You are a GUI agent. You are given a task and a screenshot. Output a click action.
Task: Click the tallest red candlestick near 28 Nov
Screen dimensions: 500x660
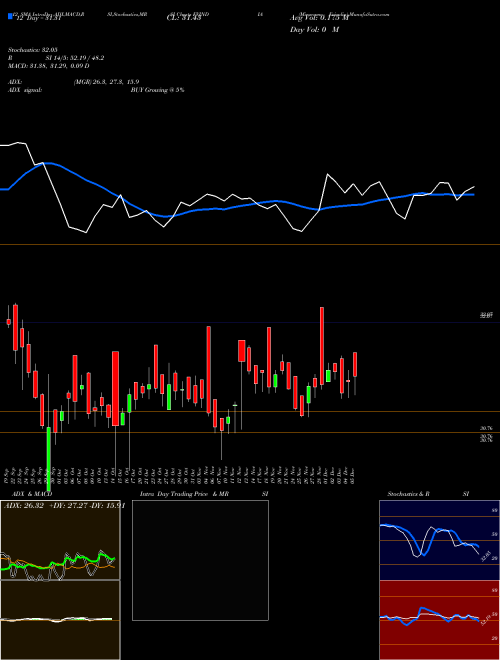point(322,346)
